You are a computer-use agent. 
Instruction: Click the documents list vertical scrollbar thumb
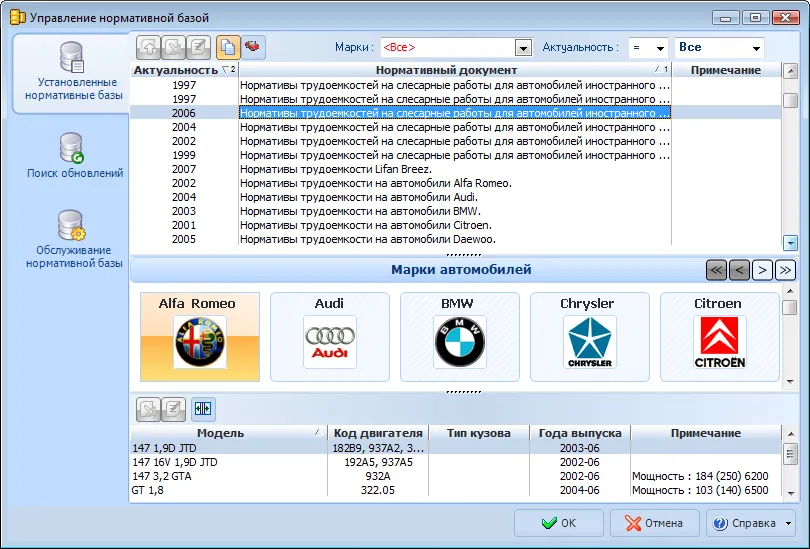click(x=790, y=100)
